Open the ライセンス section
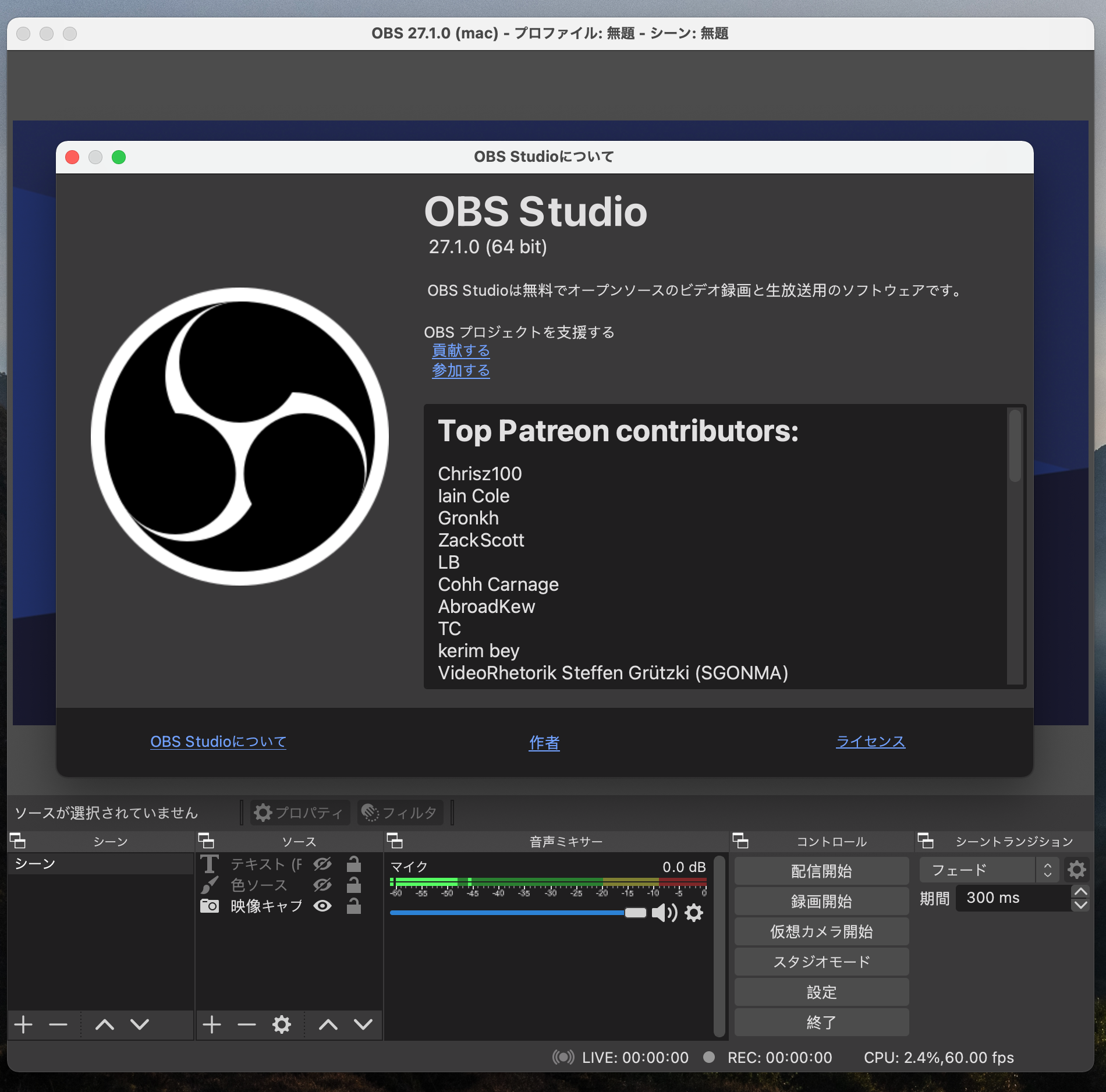Screen dimensions: 1106x1092 pos(870,741)
